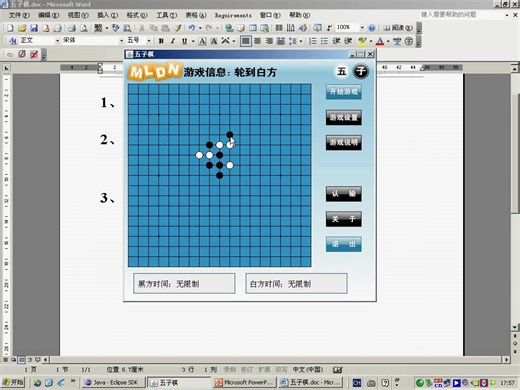Click the Format Painter brush icon
The width and height of the screenshot is (520, 390).
pyautogui.click(x=178, y=28)
